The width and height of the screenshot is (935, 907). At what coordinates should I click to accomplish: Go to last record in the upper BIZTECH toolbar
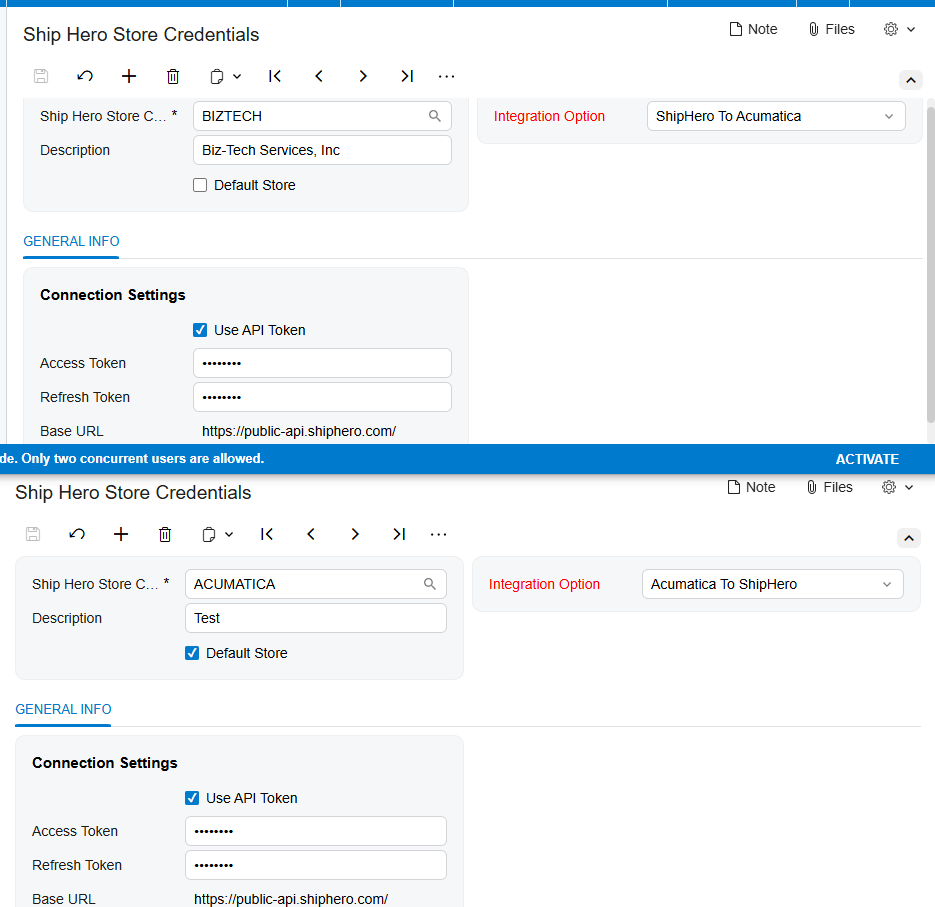pos(407,76)
